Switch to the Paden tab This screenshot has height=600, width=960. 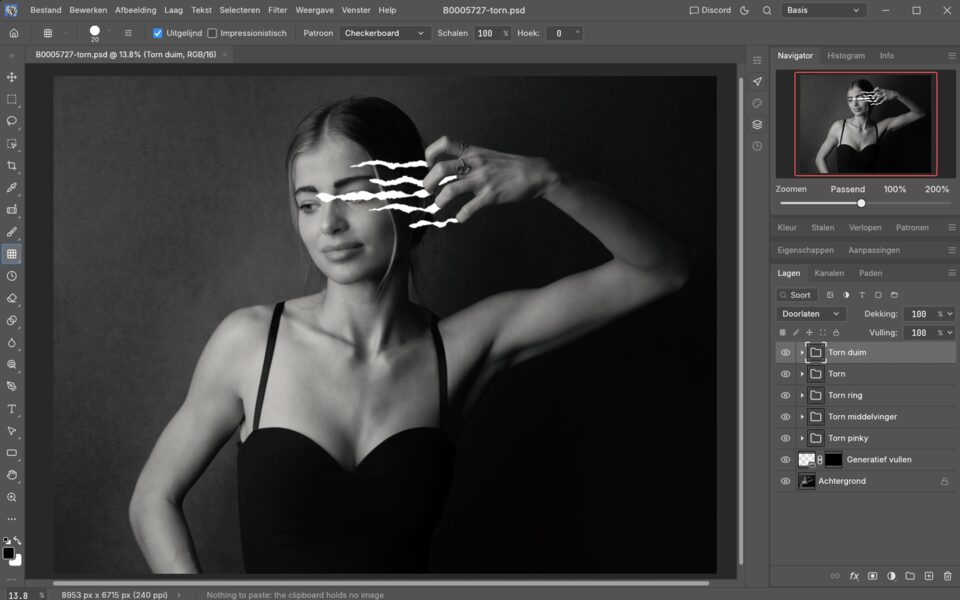(870, 274)
